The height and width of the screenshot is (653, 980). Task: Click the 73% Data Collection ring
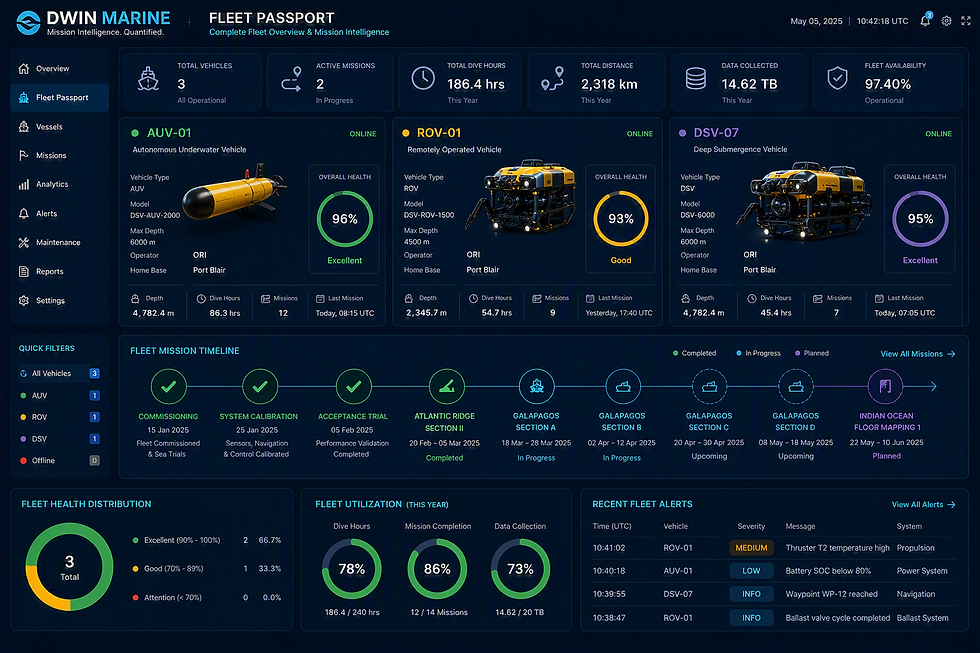coord(520,569)
